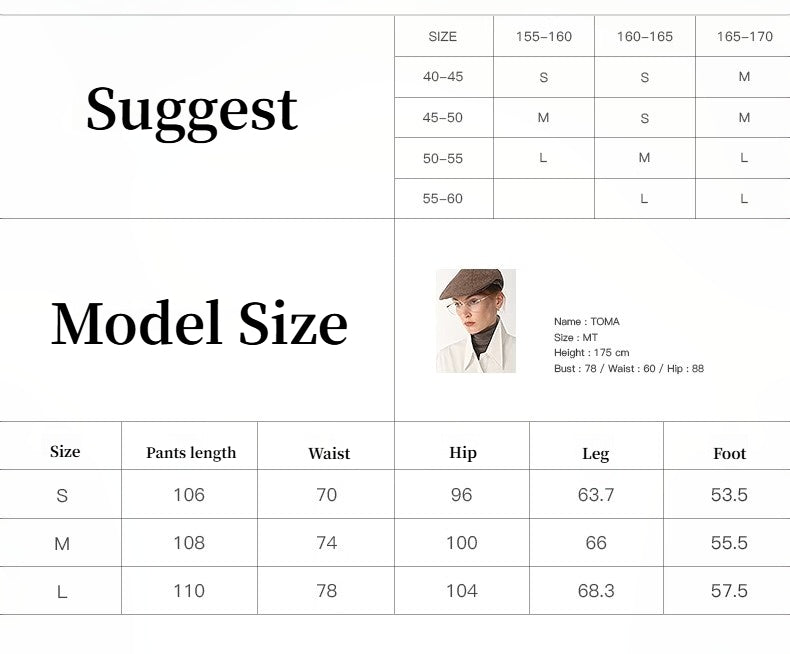Select the 55-60 weight row label
This screenshot has height=654, width=790.
pos(443,199)
